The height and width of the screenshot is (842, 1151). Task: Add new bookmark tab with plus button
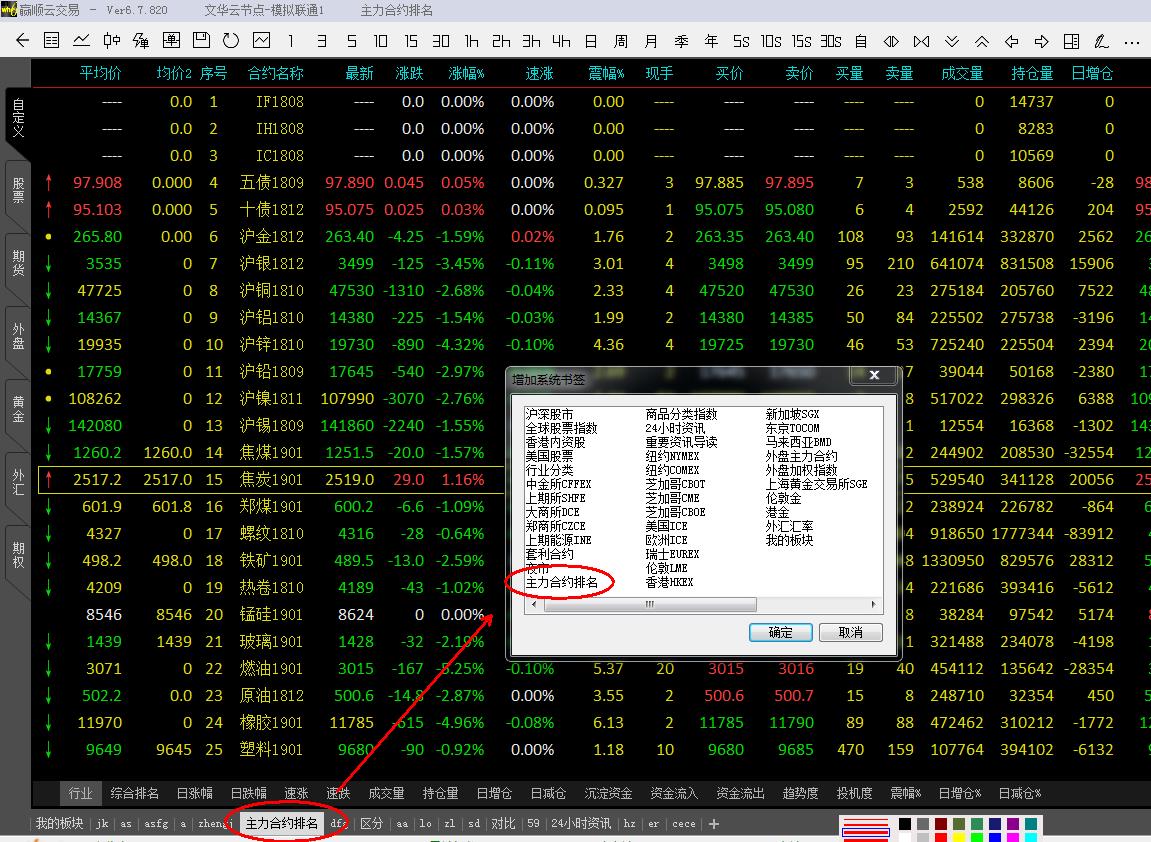pyautogui.click(x=714, y=824)
